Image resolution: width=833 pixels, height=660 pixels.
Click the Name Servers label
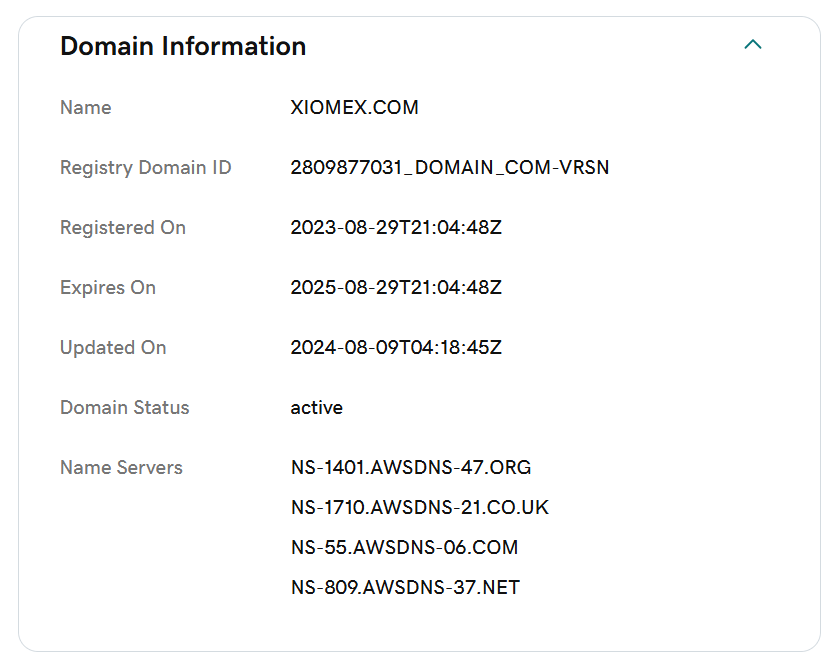point(121,468)
